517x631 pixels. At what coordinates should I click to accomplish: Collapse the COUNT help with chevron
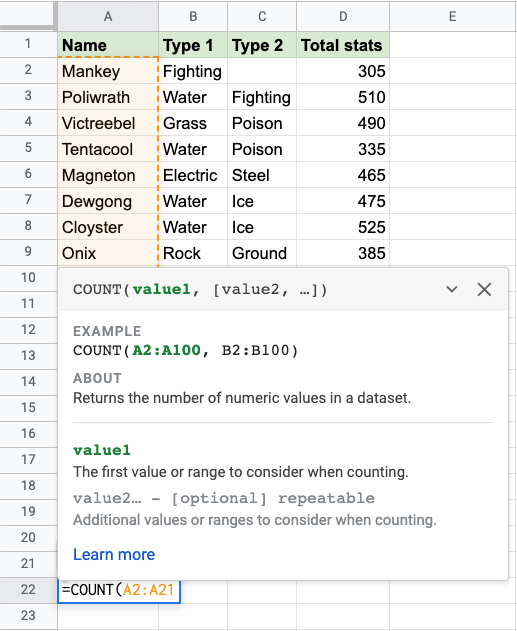pyautogui.click(x=452, y=289)
